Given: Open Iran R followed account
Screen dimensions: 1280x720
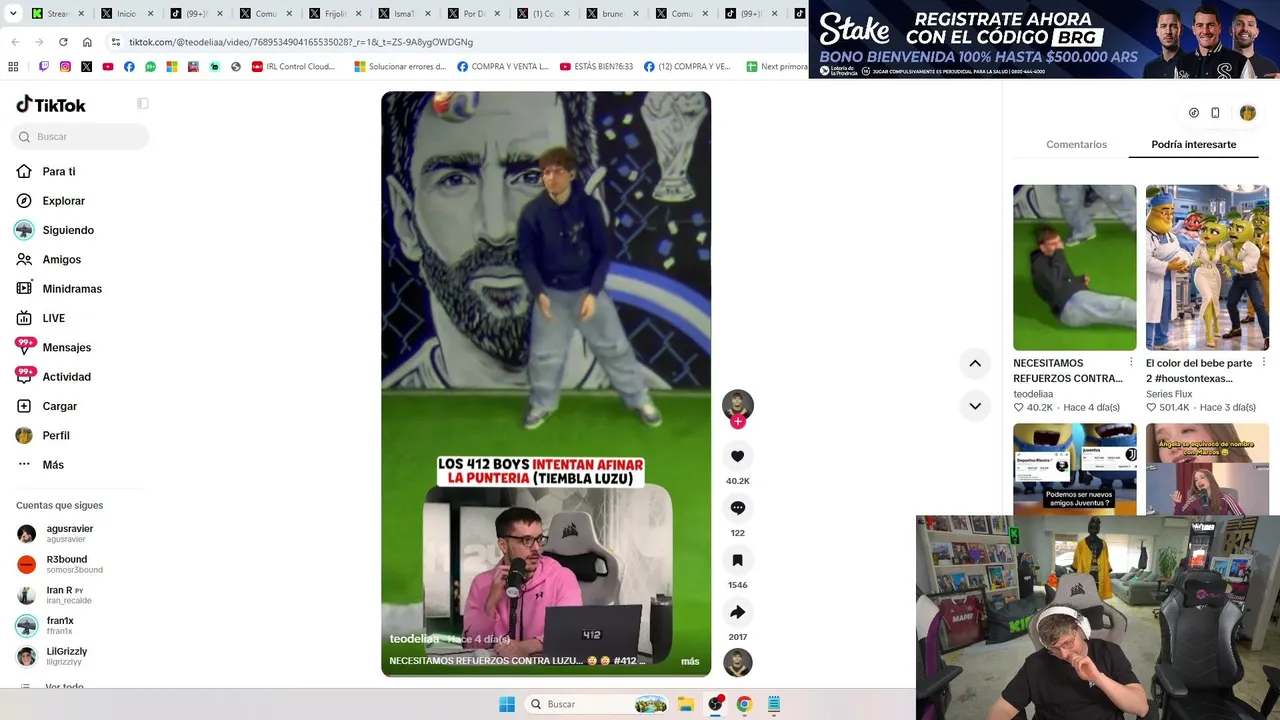Looking at the screenshot, I should (54, 595).
